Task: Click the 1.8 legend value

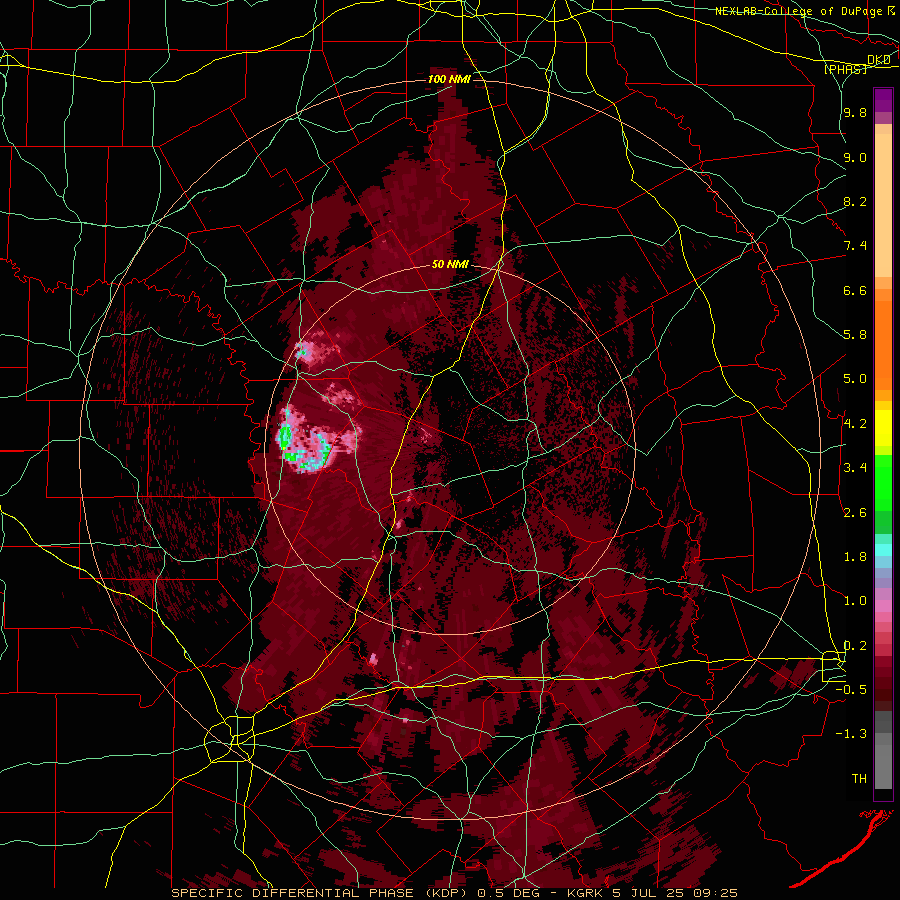Action: click(855, 557)
